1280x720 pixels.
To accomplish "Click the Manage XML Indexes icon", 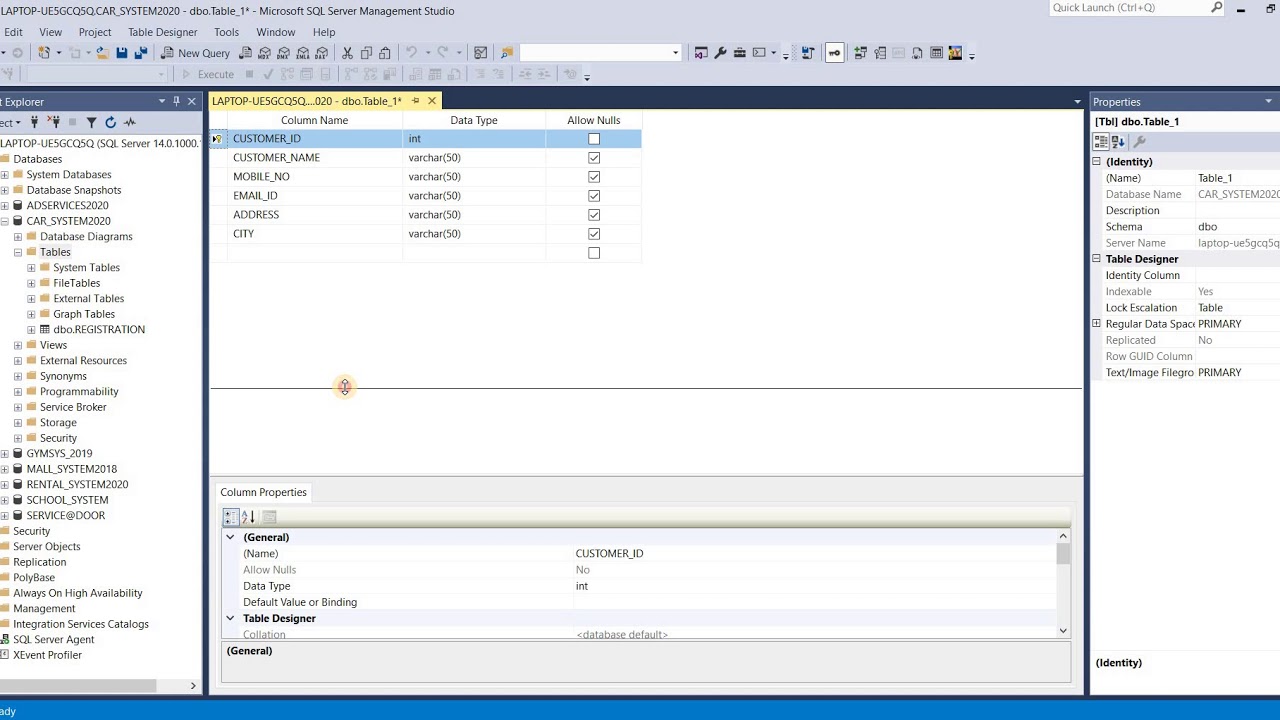I will (x=917, y=53).
